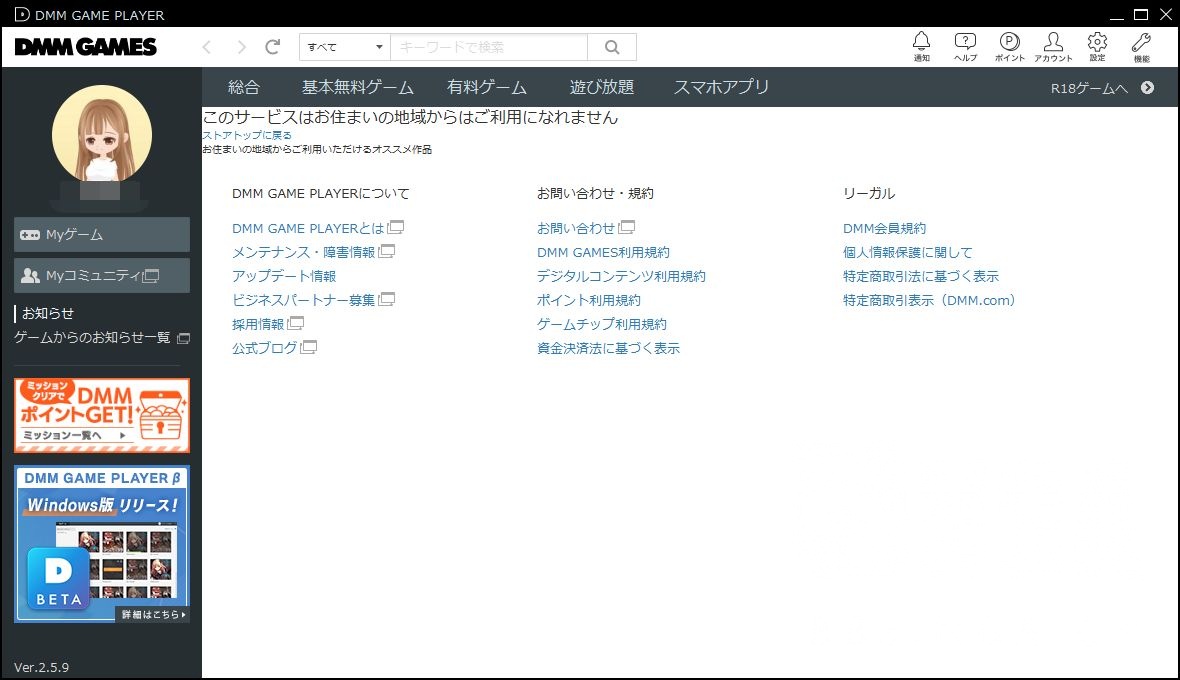Follow the ストアトップに戻る link
The image size is (1180, 680).
click(x=247, y=135)
